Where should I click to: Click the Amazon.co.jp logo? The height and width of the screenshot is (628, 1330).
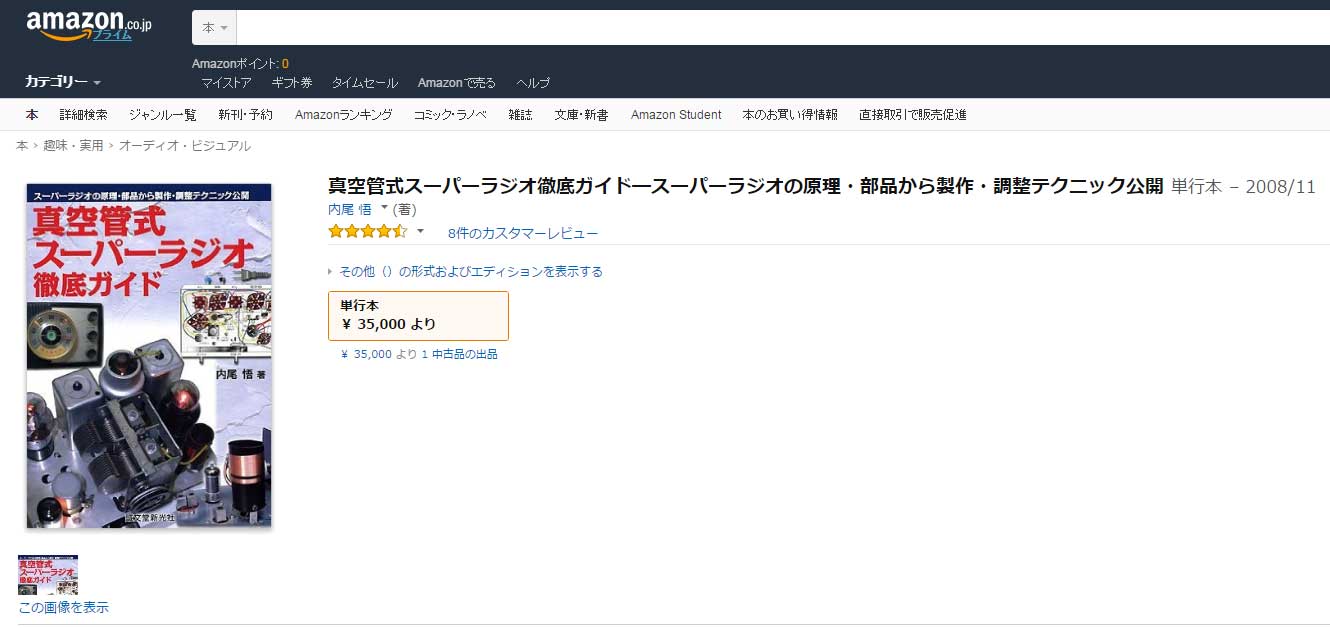click(88, 25)
